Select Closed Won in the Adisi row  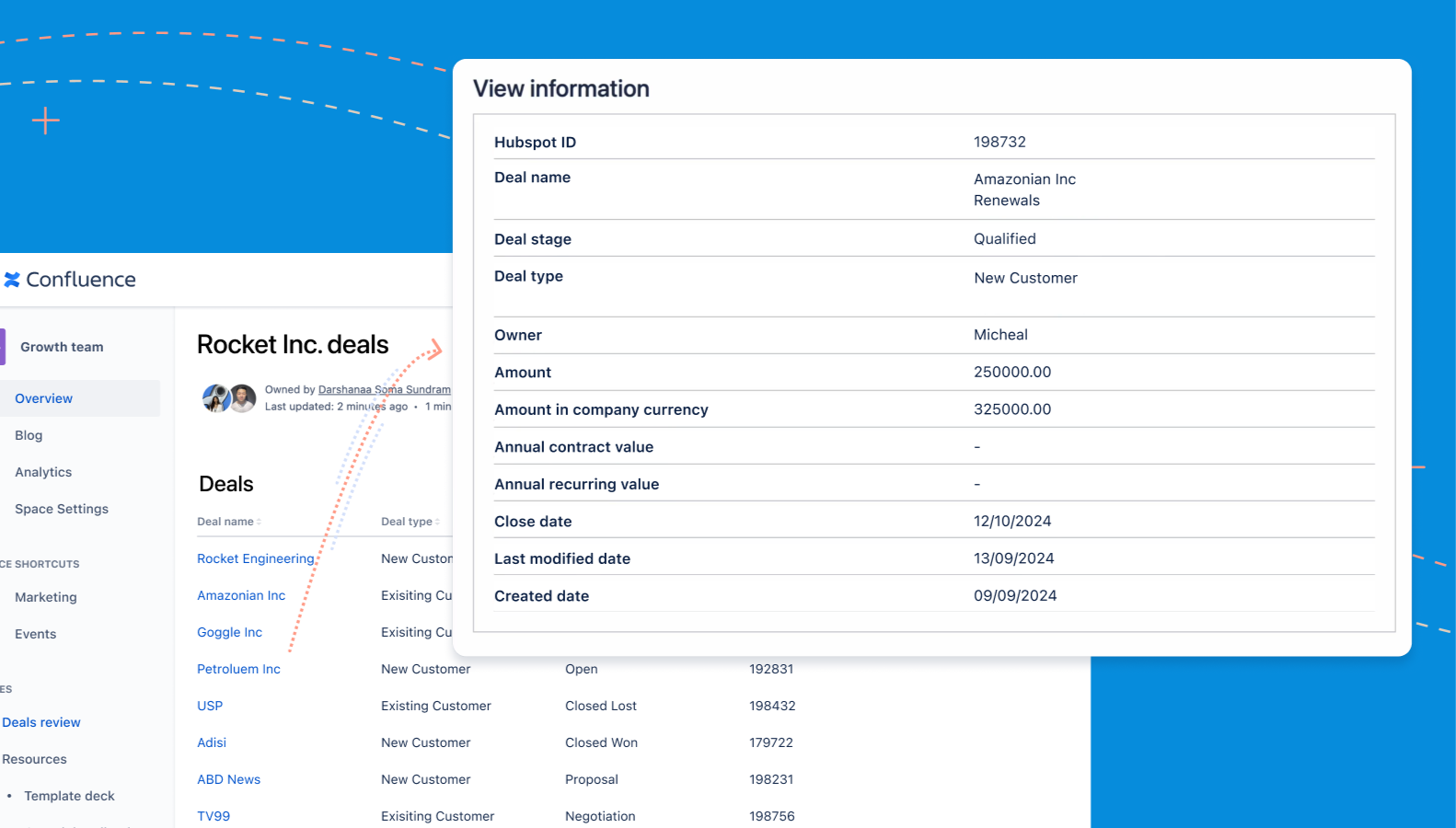click(x=602, y=742)
